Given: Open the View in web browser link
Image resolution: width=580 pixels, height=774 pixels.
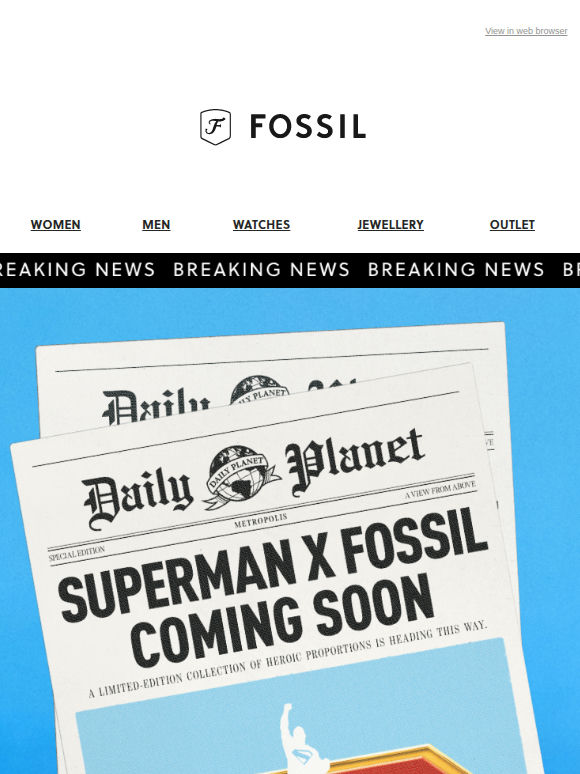Looking at the screenshot, I should tap(526, 31).
